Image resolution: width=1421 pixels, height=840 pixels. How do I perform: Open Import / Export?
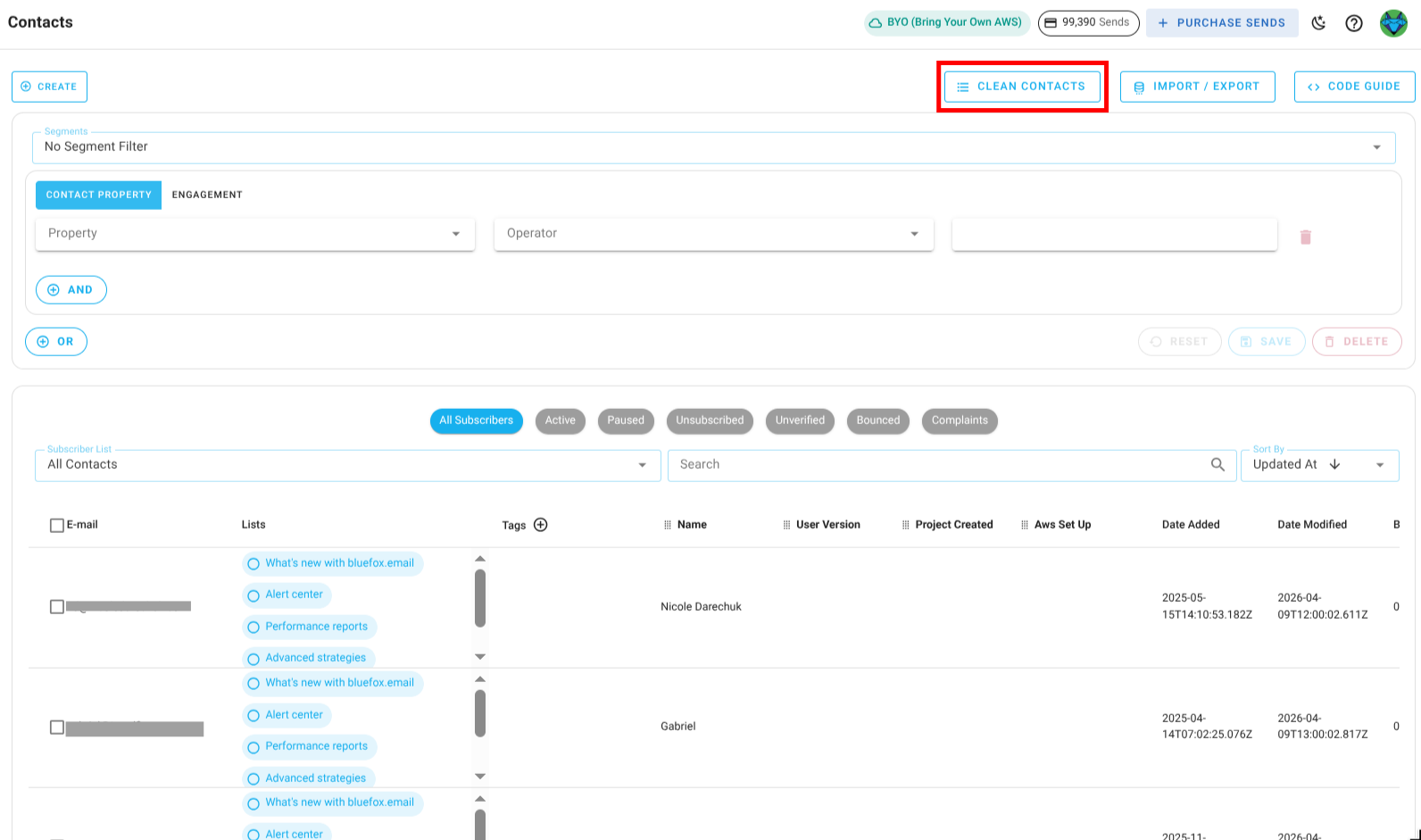point(1197,87)
